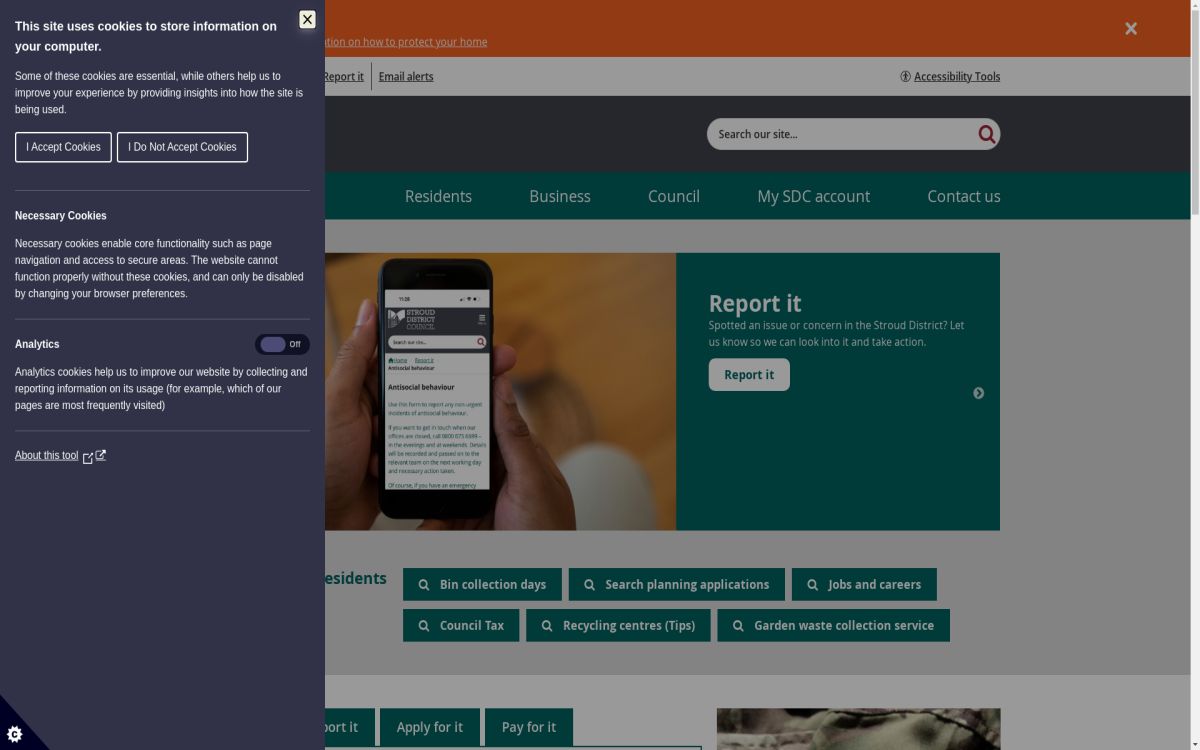Open Bin collection days quick link
The width and height of the screenshot is (1200, 750).
[482, 585]
